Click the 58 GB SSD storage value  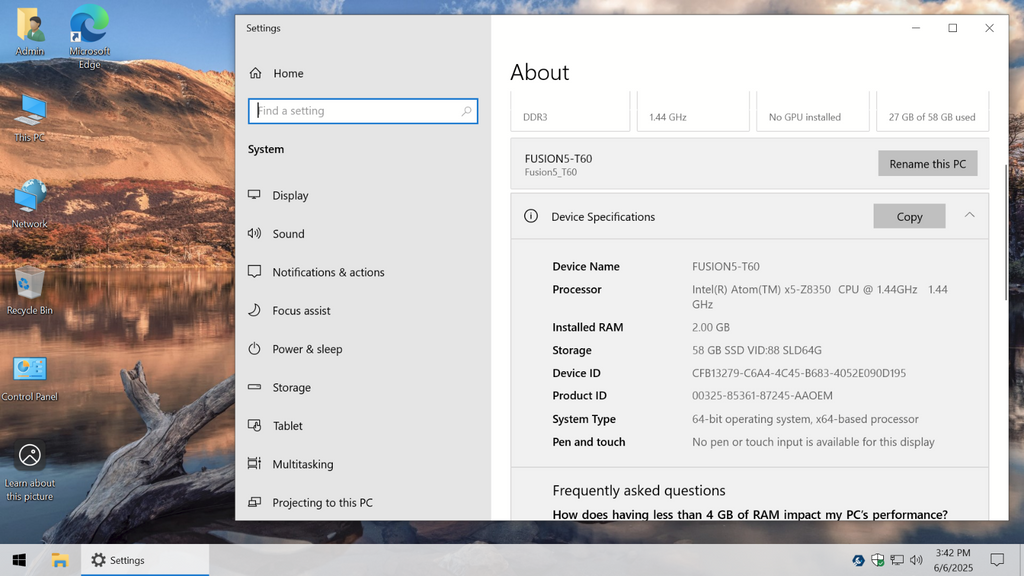[x=757, y=350]
